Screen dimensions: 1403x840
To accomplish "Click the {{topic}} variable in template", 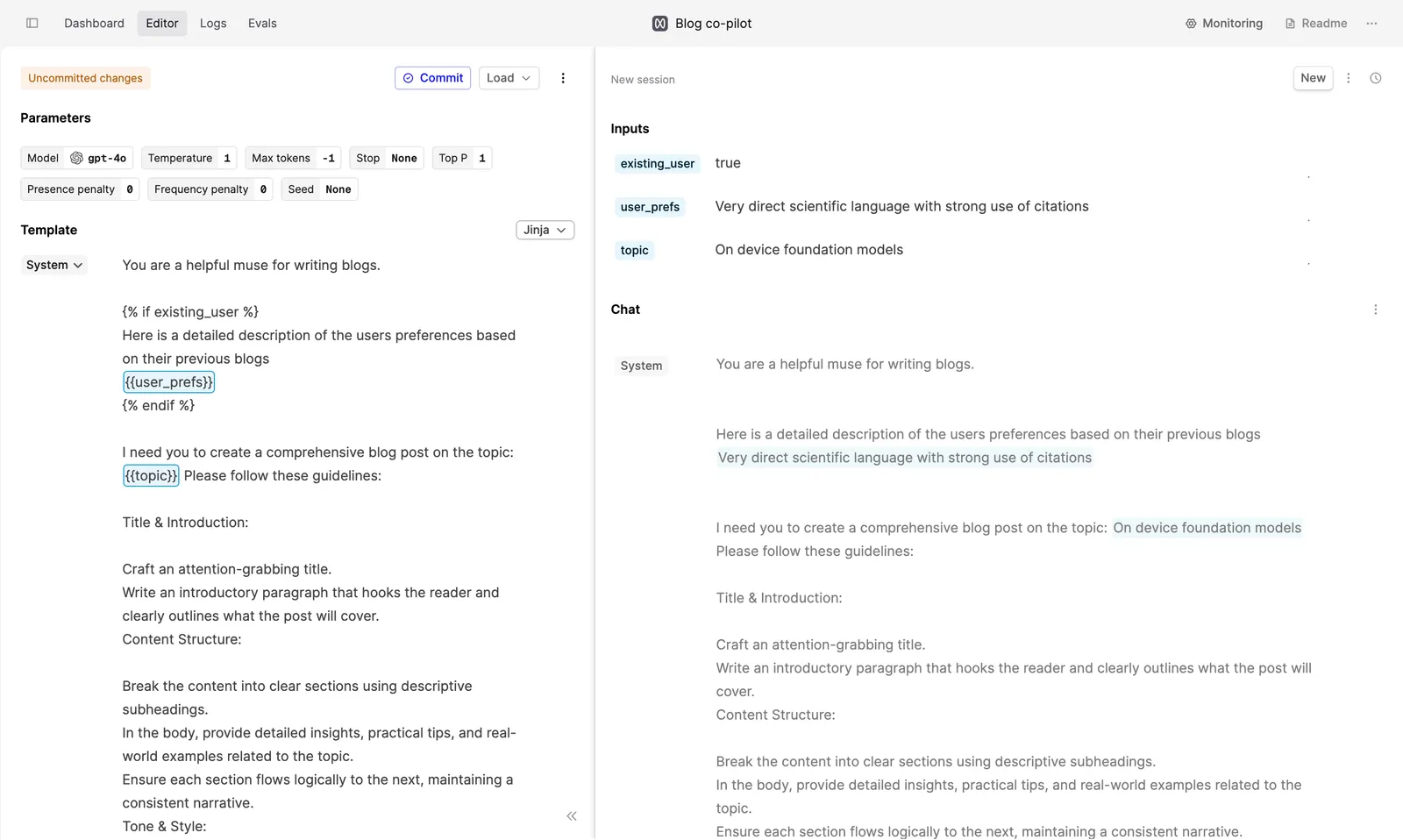I will pyautogui.click(x=151, y=476).
